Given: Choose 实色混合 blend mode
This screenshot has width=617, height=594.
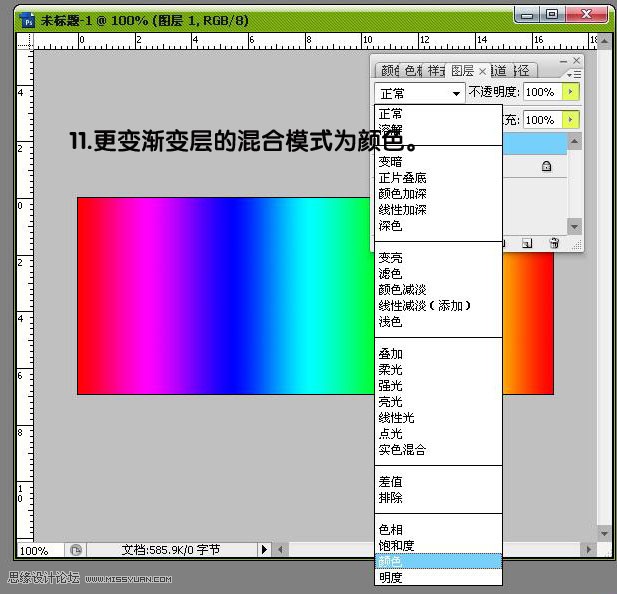Looking at the screenshot, I should 438,450.
